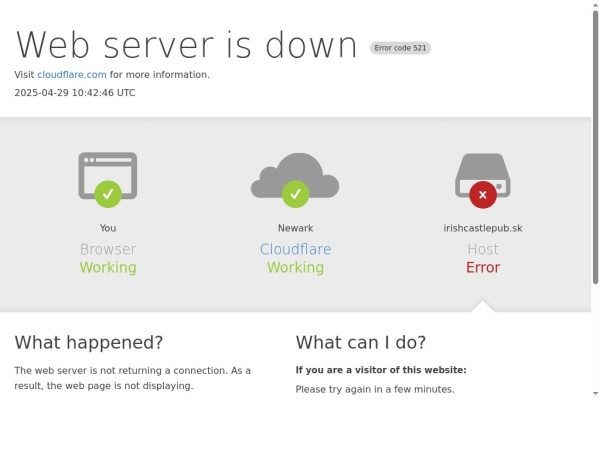Click the page vertical scrollbar thumb
Image resolution: width=600 pixels, height=450 pixels.
595,147
